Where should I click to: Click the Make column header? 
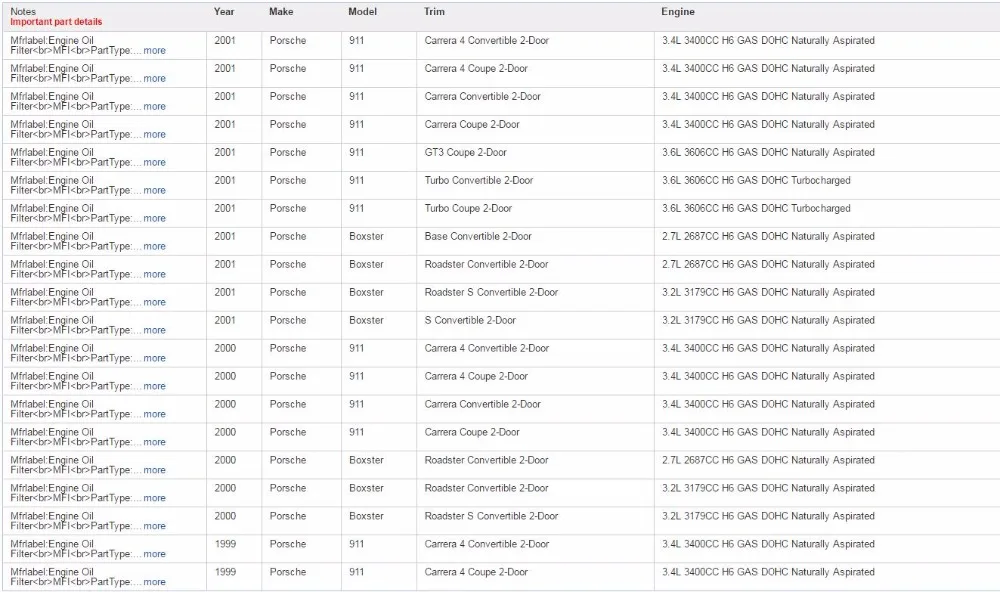pos(281,11)
